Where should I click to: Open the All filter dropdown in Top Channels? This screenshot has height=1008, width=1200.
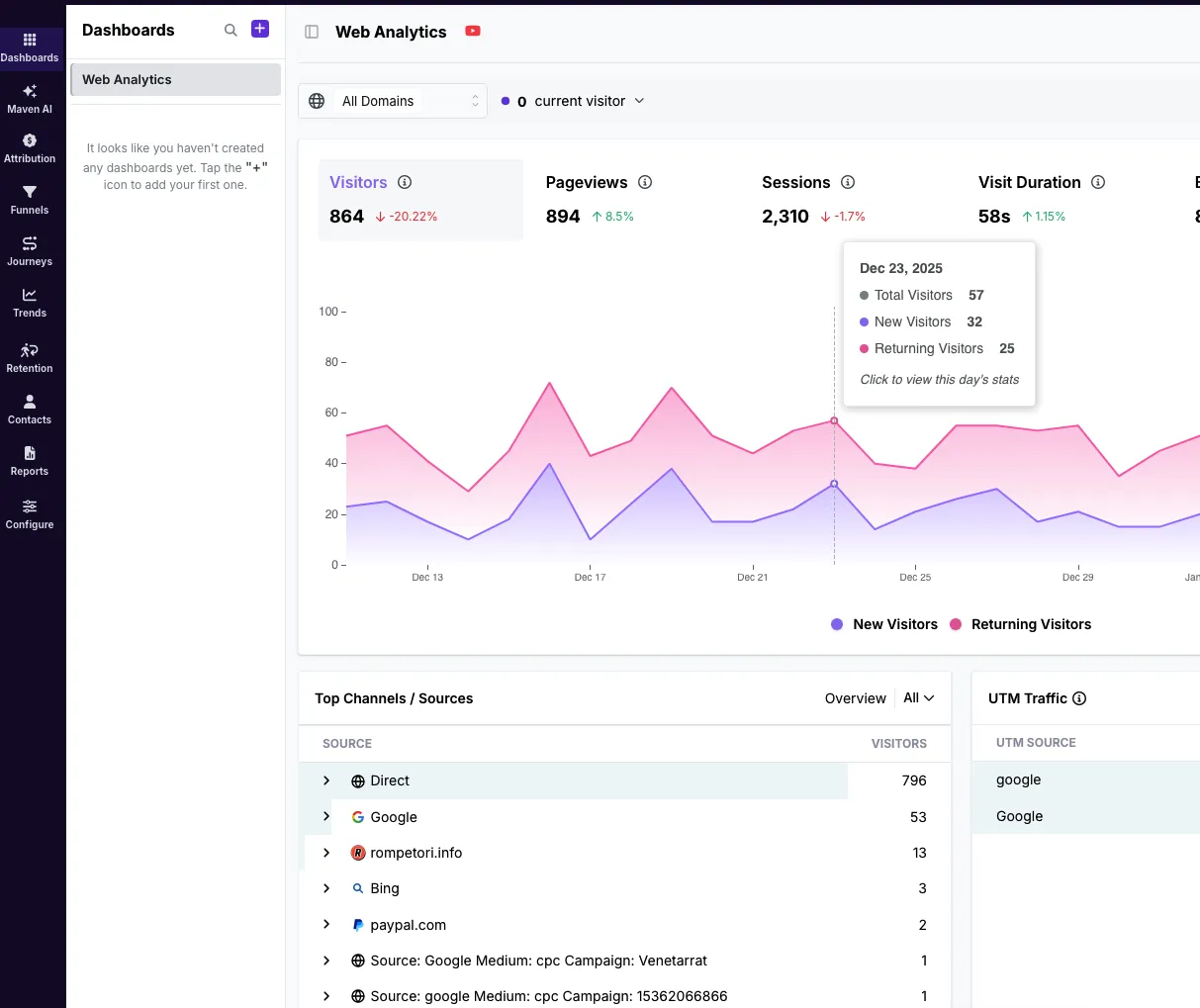point(918,698)
